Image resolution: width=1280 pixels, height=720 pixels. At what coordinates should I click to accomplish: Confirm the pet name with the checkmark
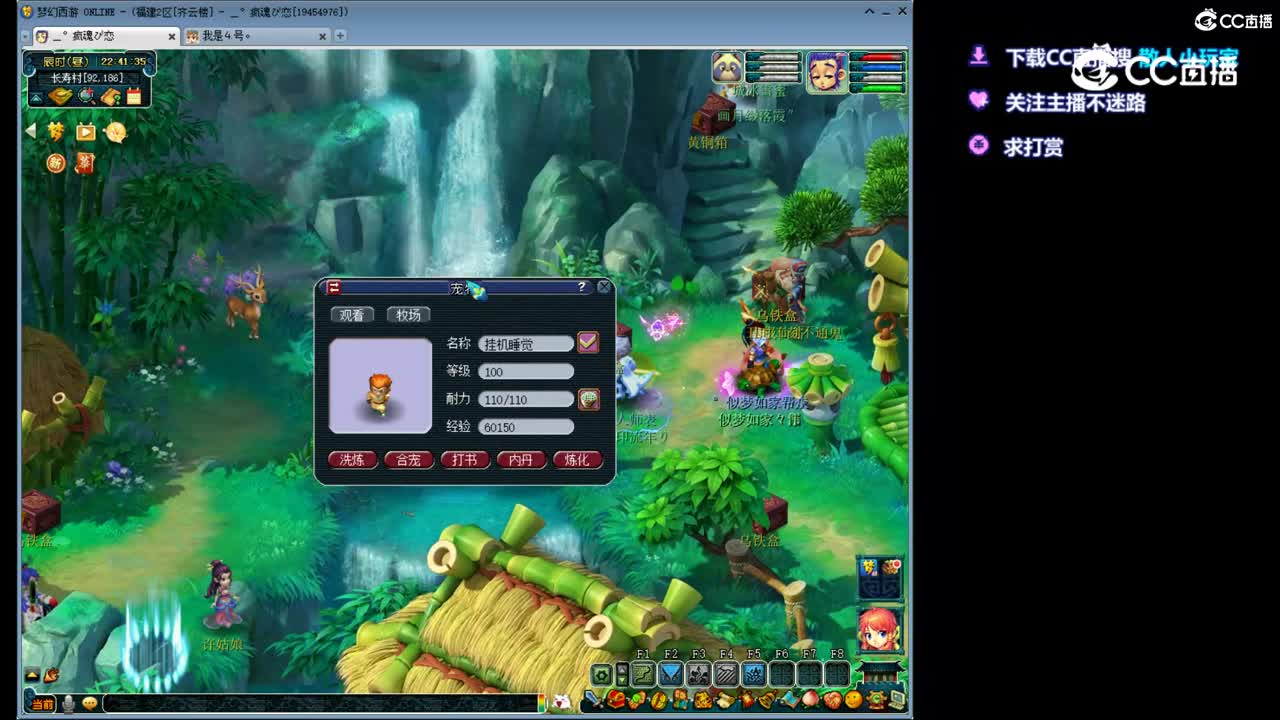coord(588,343)
